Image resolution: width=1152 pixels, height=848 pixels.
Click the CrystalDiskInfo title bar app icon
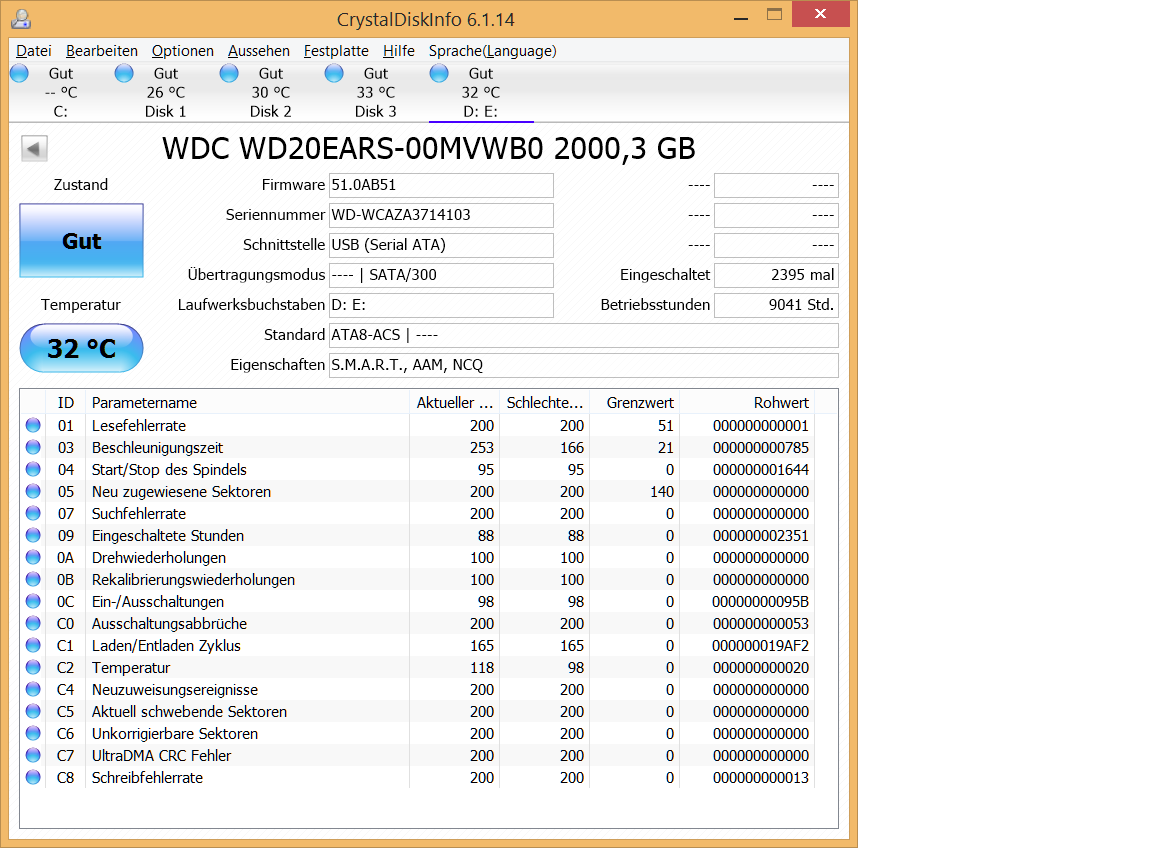pyautogui.click(x=21, y=18)
